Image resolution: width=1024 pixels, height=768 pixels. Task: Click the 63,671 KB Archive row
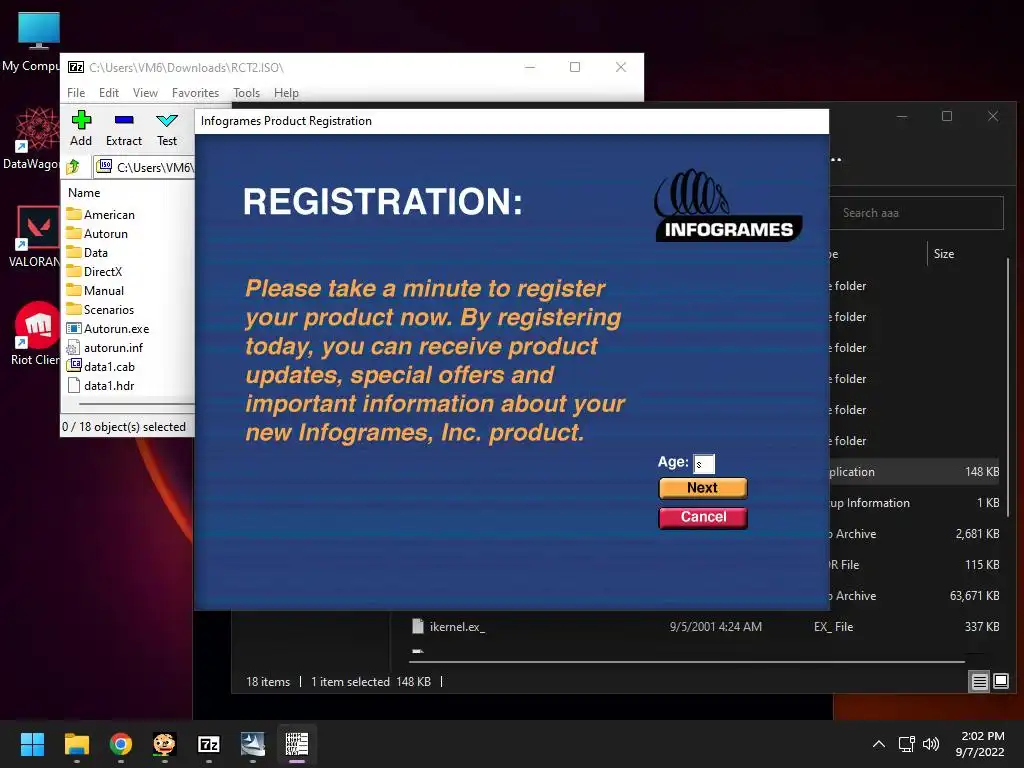coord(914,596)
